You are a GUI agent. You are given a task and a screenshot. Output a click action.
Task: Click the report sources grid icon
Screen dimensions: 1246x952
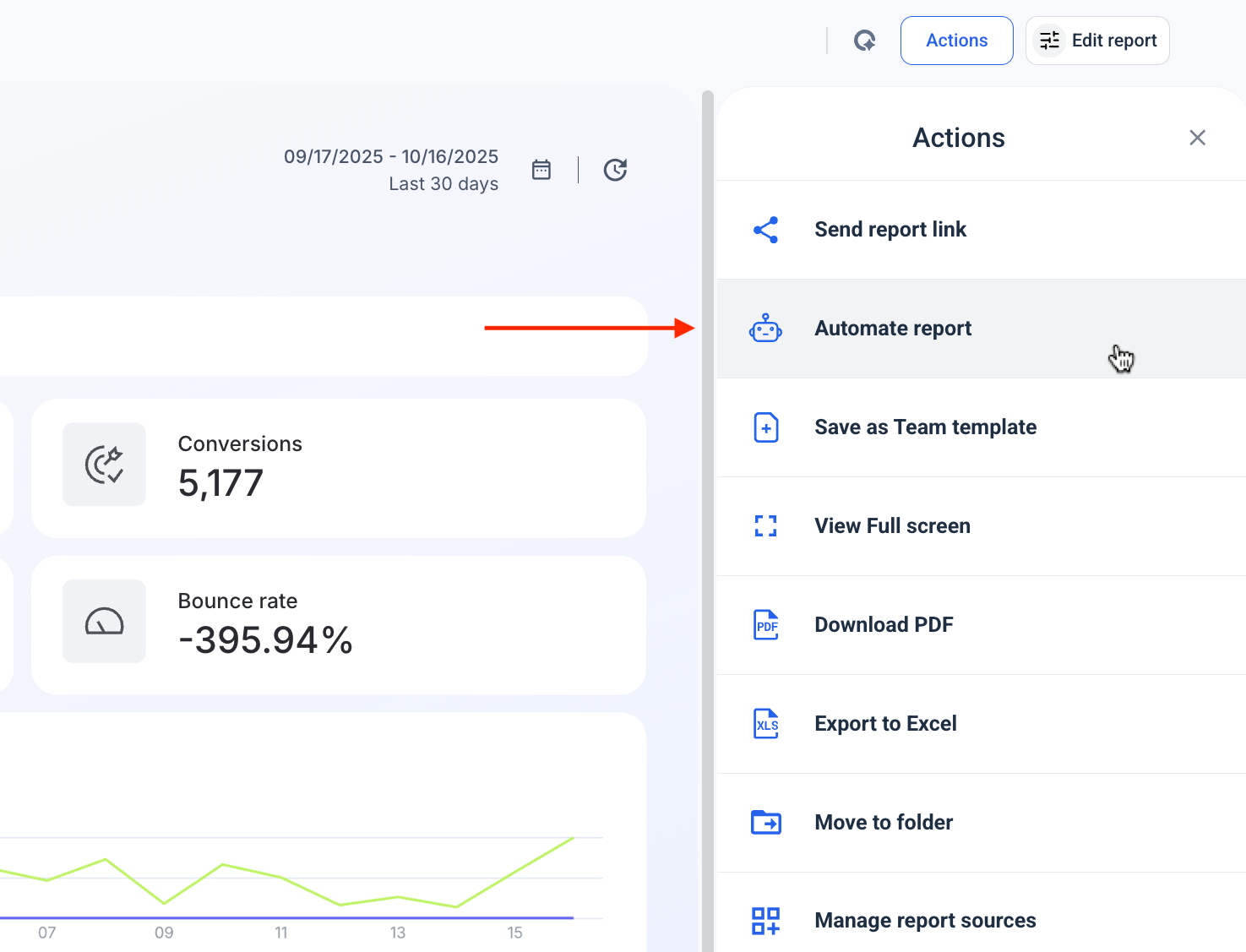tap(765, 920)
